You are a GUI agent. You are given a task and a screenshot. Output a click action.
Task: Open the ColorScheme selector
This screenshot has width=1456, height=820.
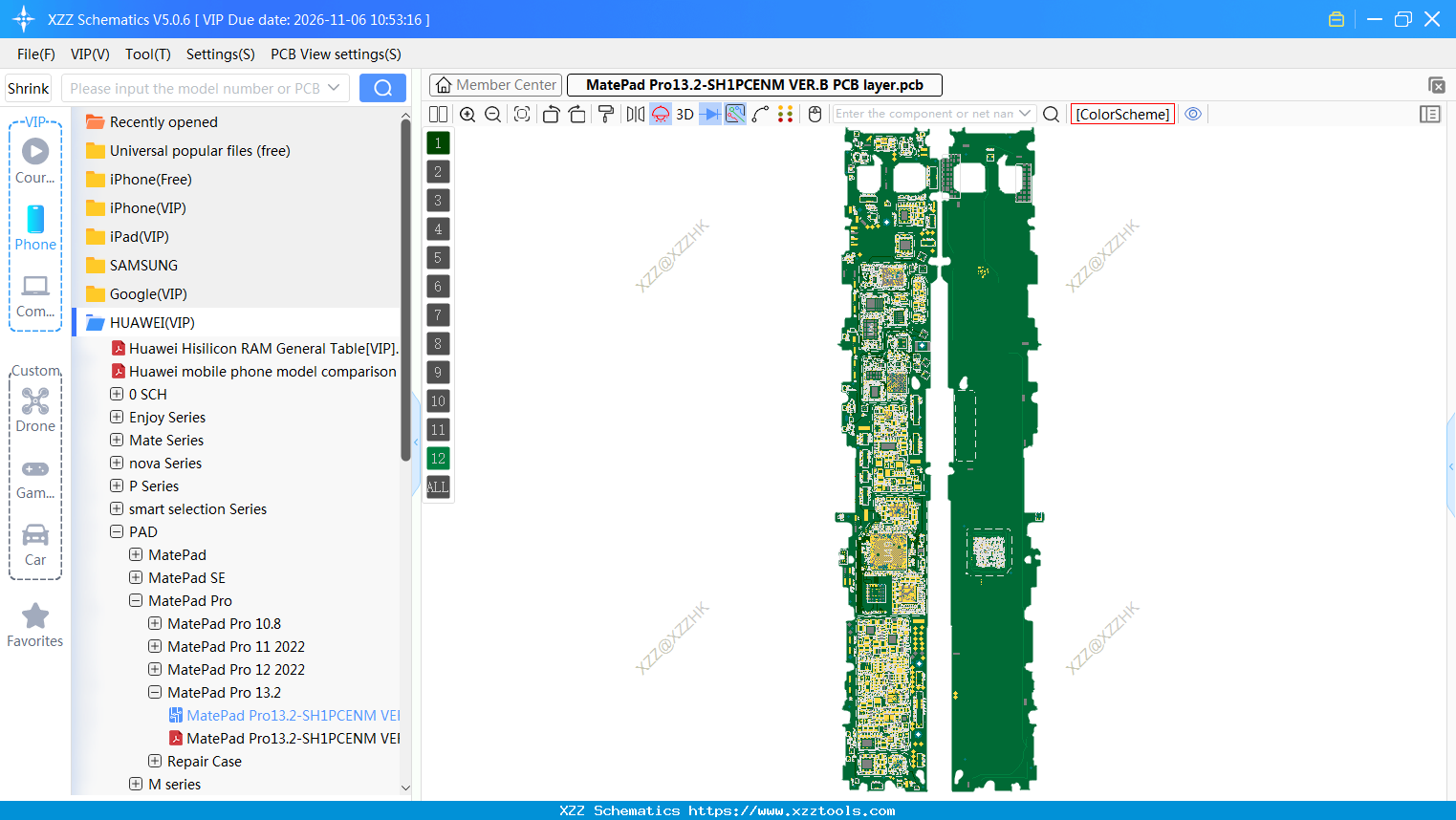point(1122,113)
